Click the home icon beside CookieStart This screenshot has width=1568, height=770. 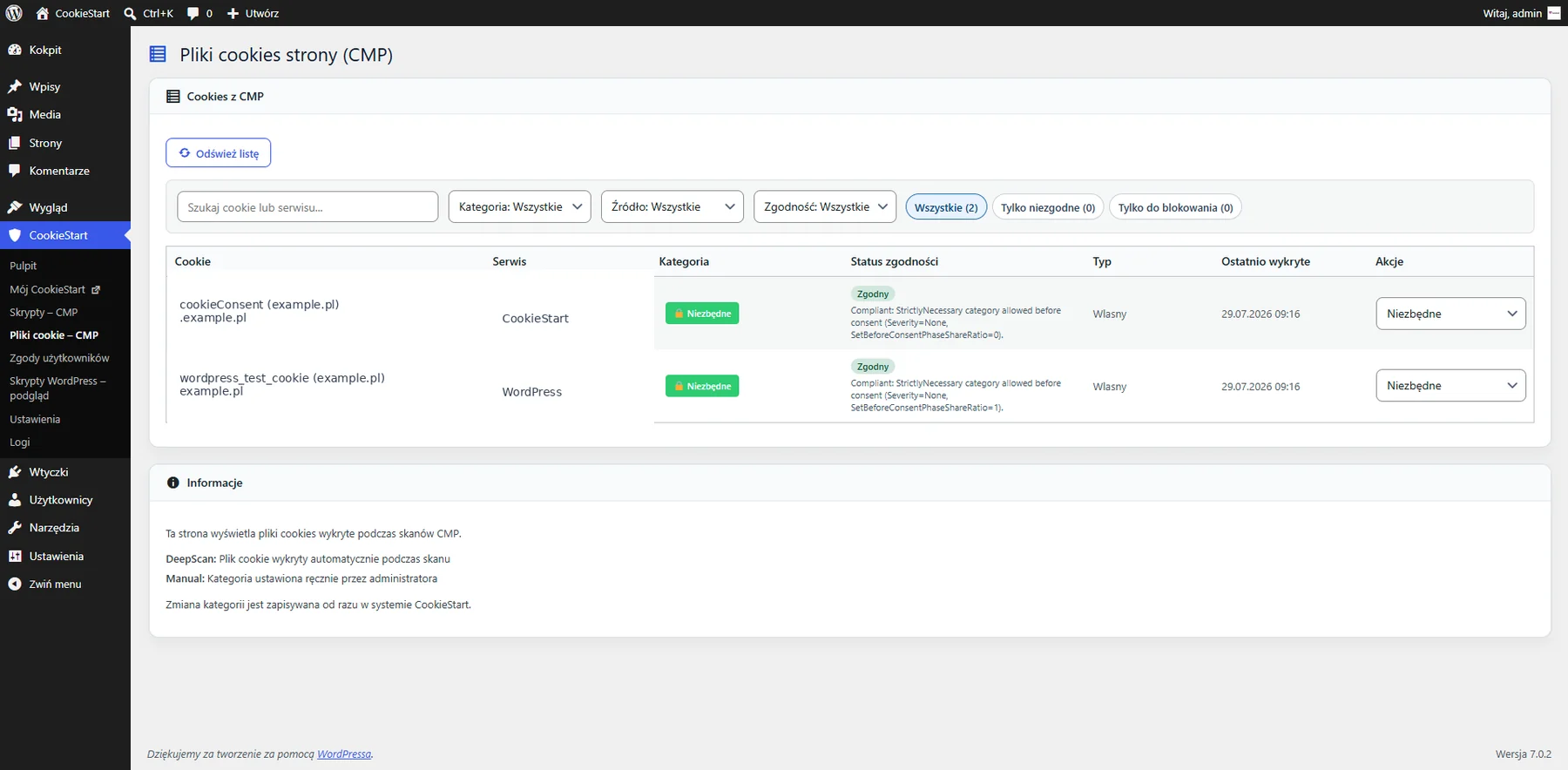pos(42,13)
